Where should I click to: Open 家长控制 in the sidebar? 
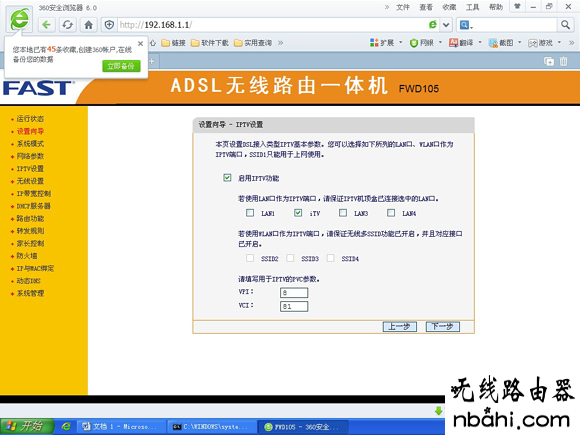click(x=30, y=243)
